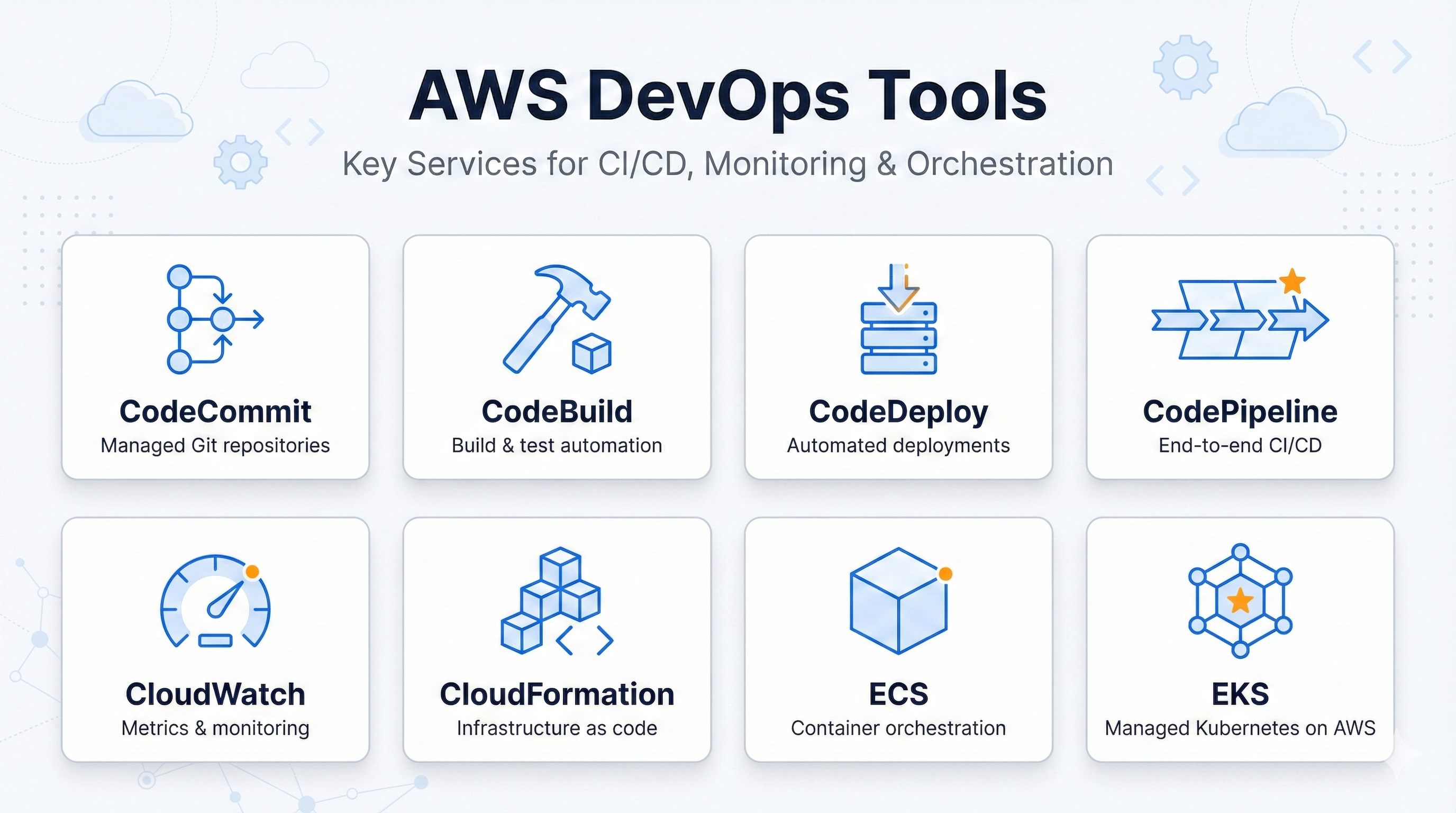Image resolution: width=1456 pixels, height=813 pixels.
Task: Click the orange star on CodePipeline icon
Action: click(x=1292, y=282)
